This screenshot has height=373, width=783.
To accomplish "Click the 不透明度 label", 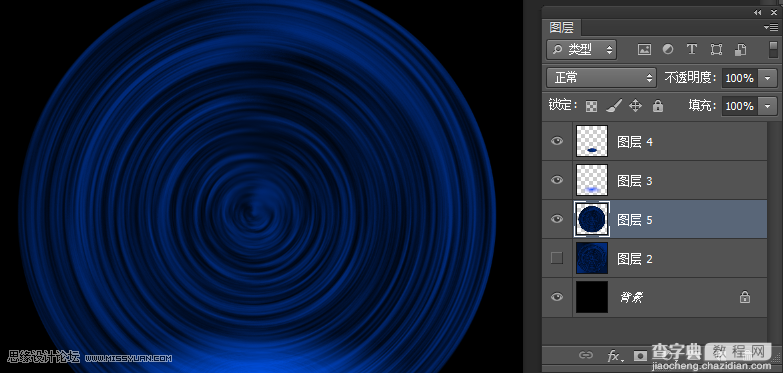I will coord(691,78).
